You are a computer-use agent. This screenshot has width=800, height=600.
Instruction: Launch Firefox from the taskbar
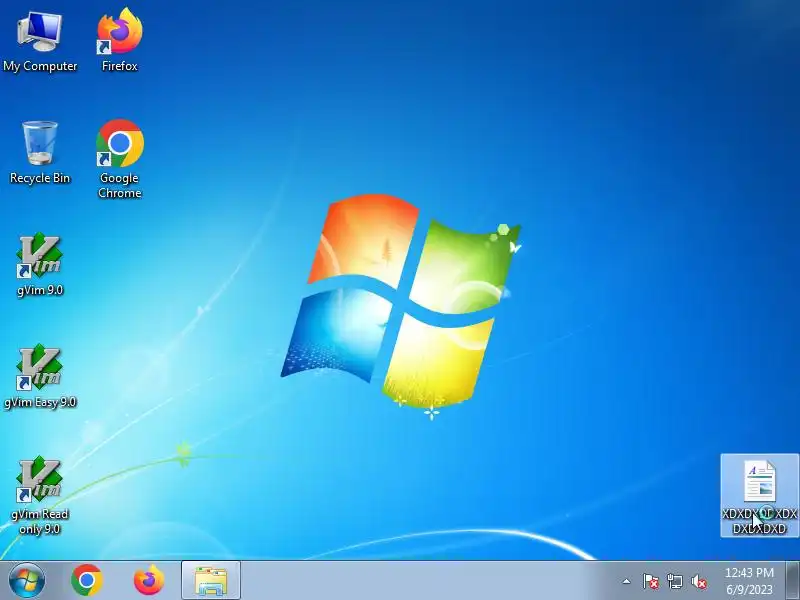point(149,581)
